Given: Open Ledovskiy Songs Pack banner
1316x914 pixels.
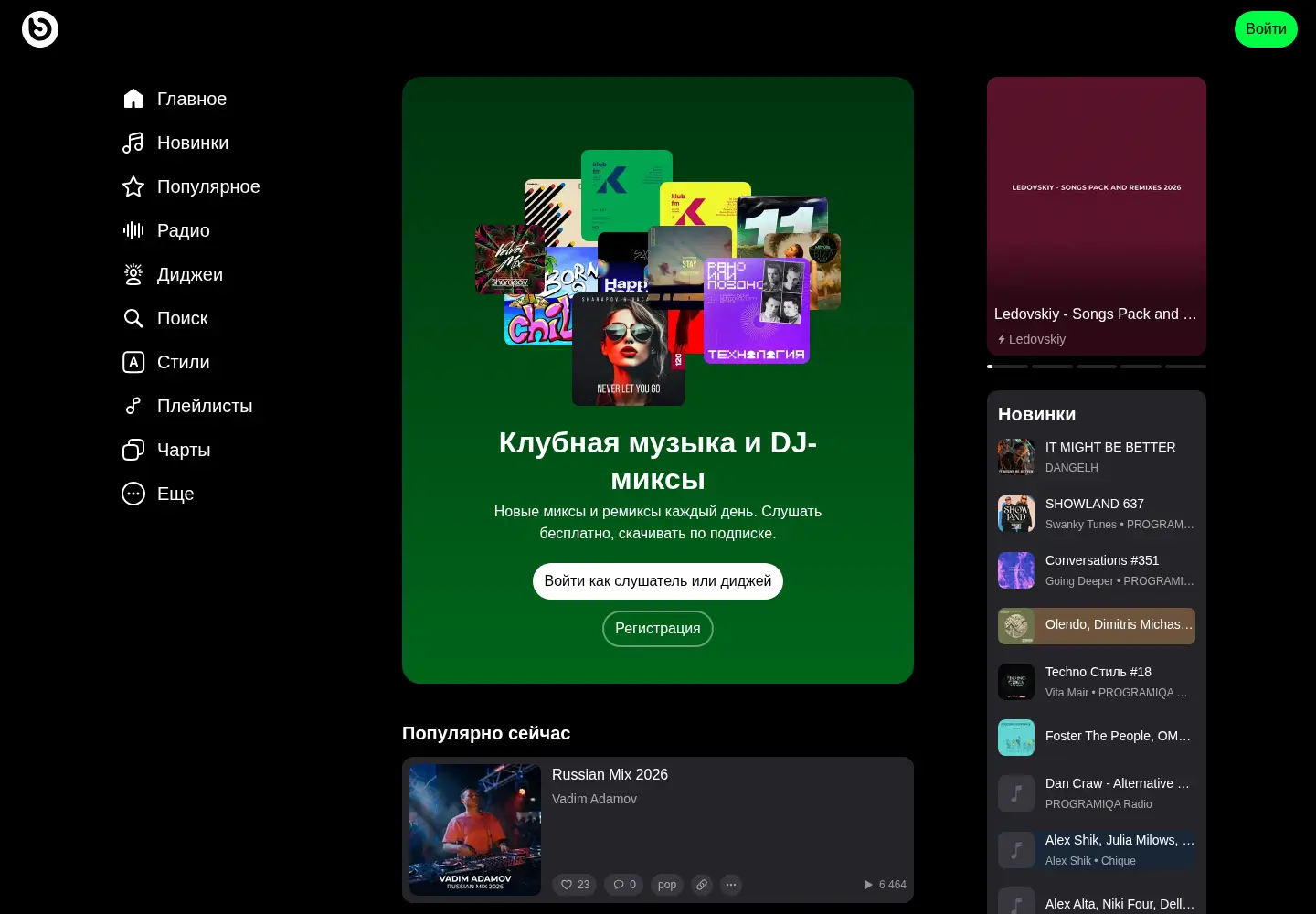Looking at the screenshot, I should 1097,216.
